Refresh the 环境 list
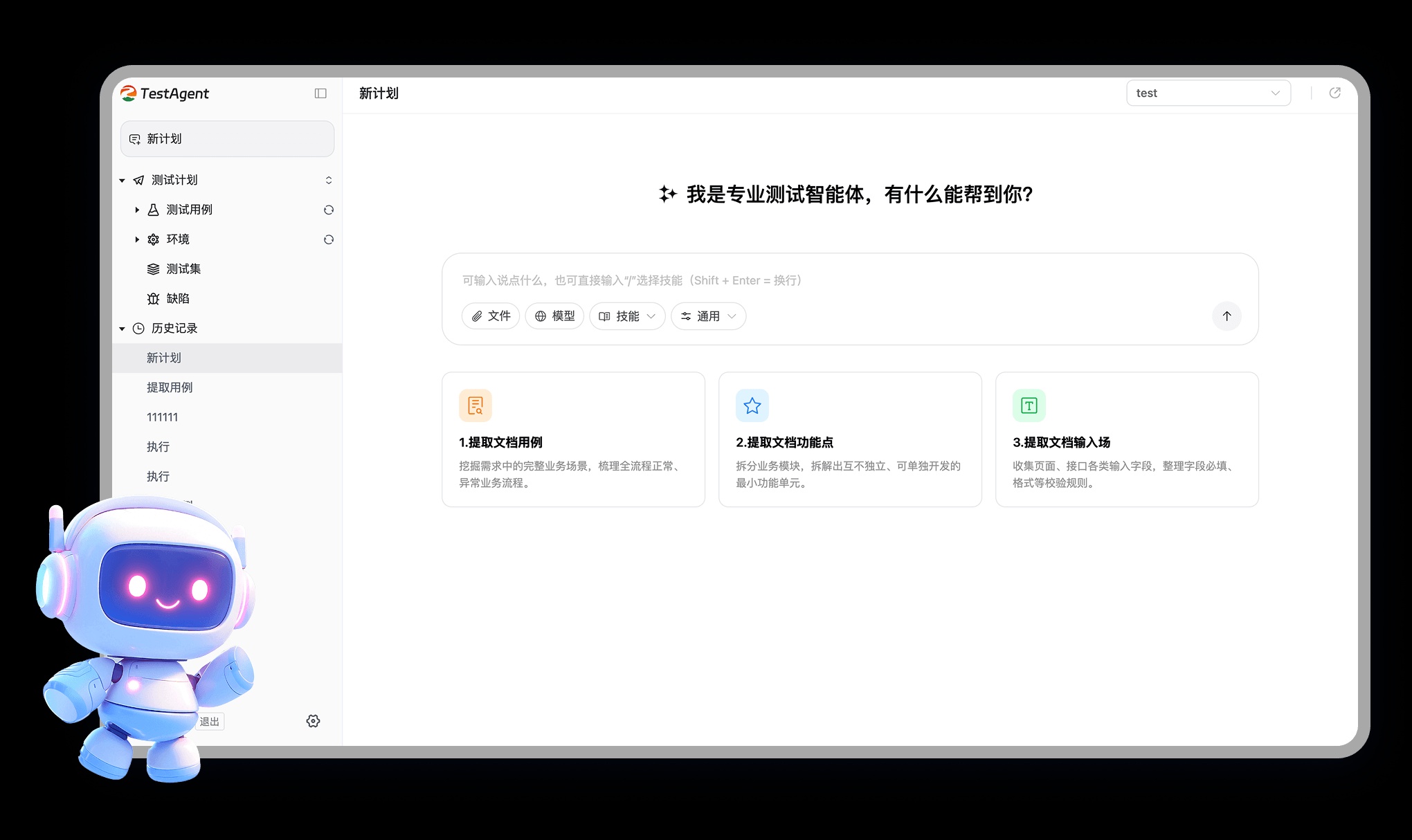Screen dimensions: 1412x840 pyautogui.click(x=329, y=239)
